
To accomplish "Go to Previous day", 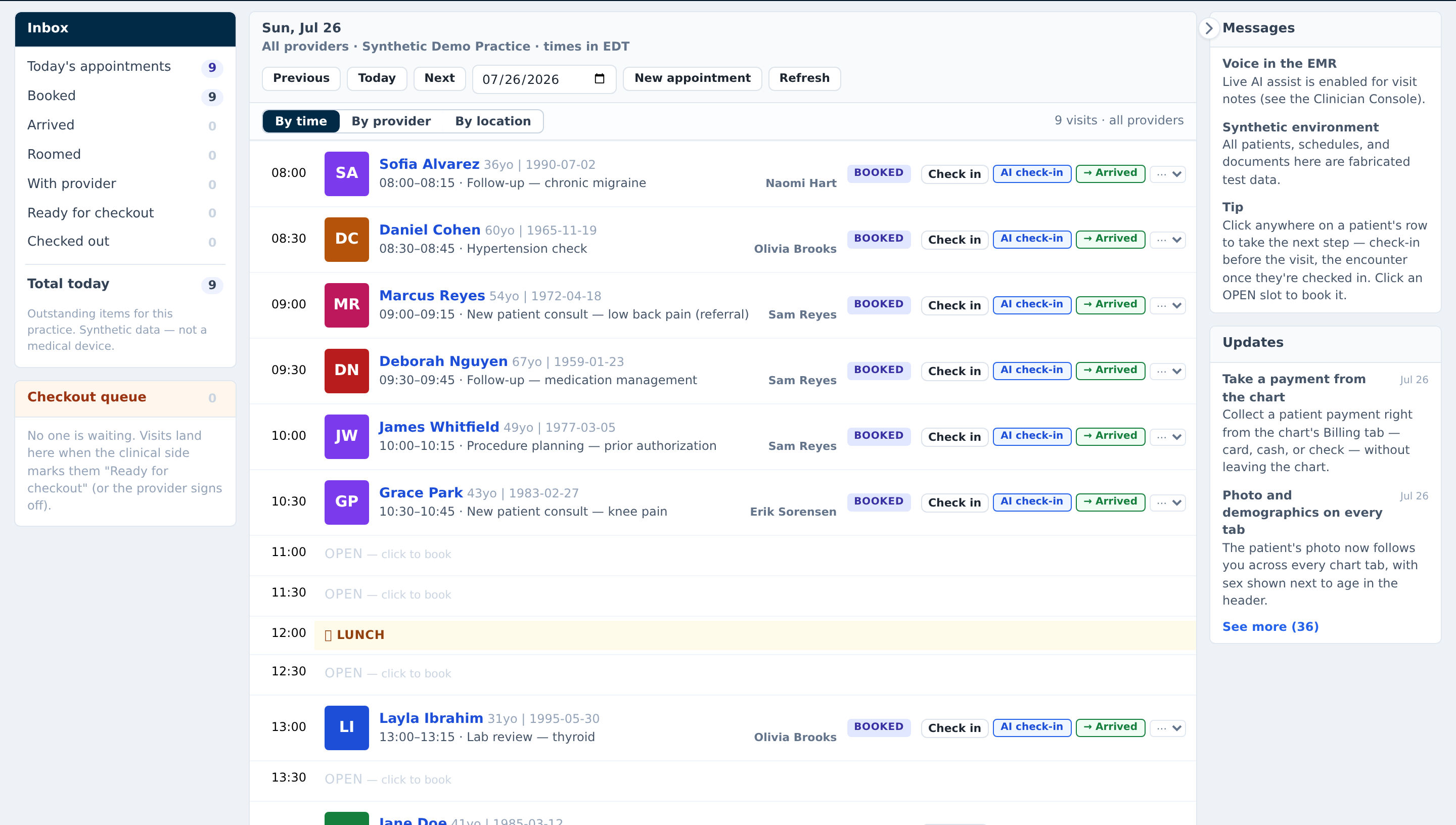I will (301, 78).
